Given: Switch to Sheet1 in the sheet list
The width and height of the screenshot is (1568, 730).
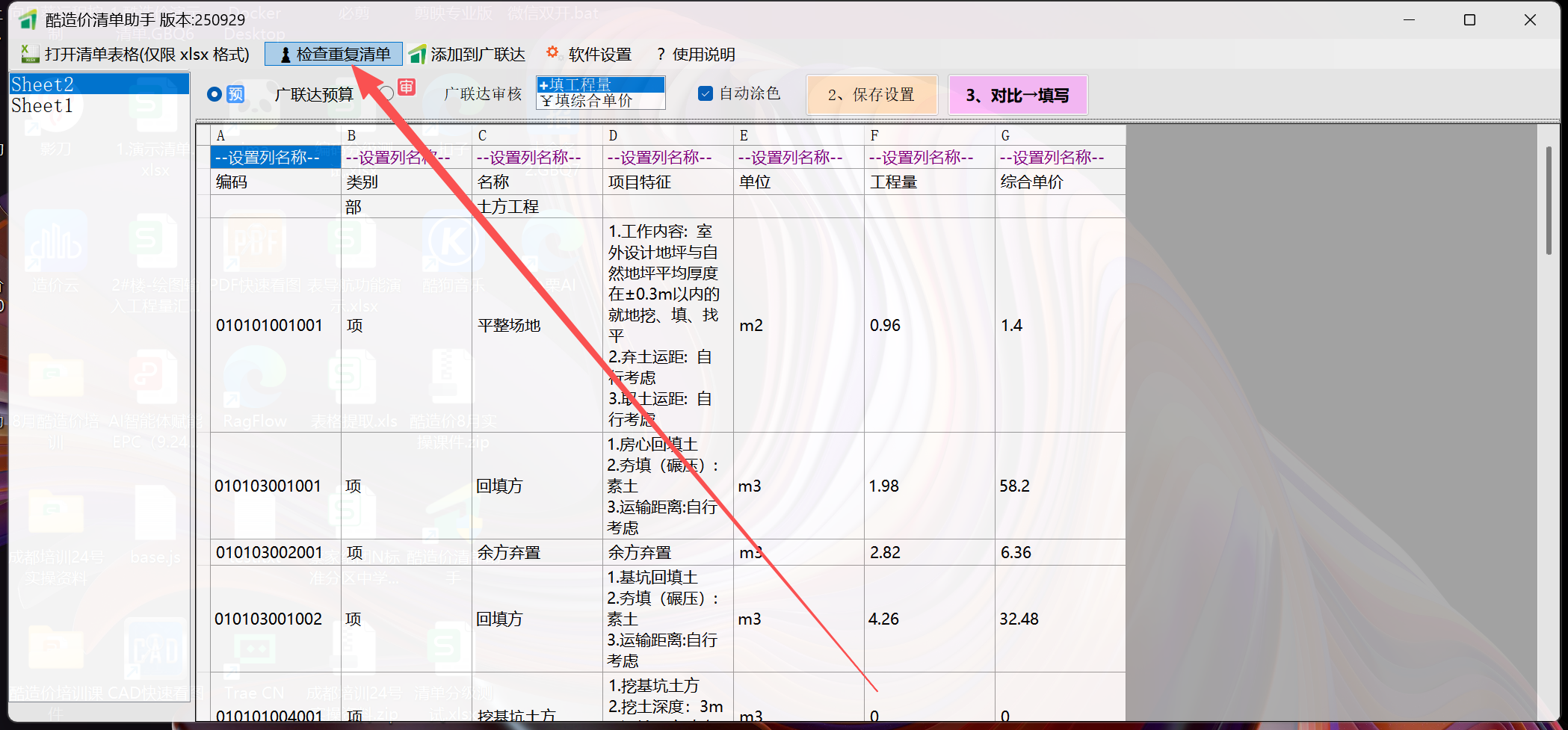Looking at the screenshot, I should point(42,106).
